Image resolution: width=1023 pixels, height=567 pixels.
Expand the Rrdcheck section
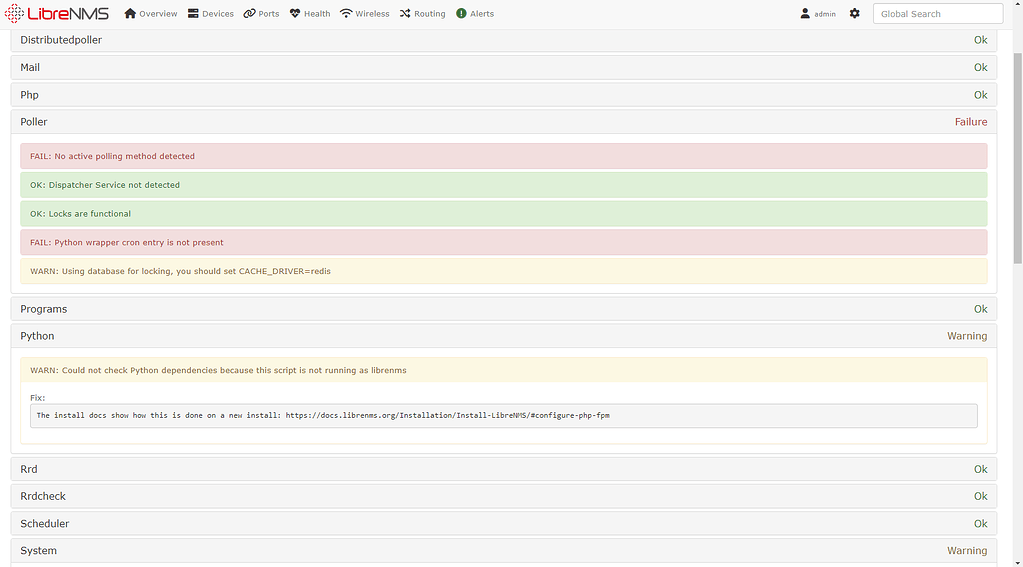504,496
